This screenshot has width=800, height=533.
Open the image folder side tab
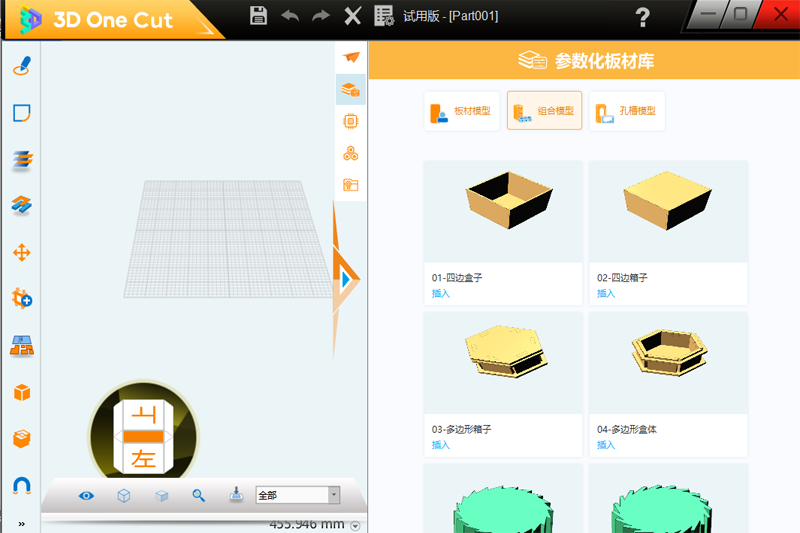(351, 185)
